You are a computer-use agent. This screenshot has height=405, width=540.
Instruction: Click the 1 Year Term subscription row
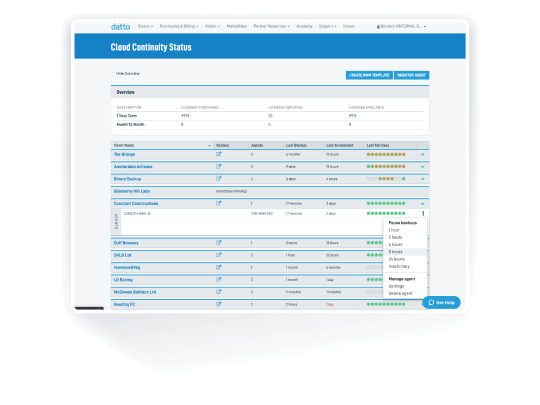(x=270, y=116)
